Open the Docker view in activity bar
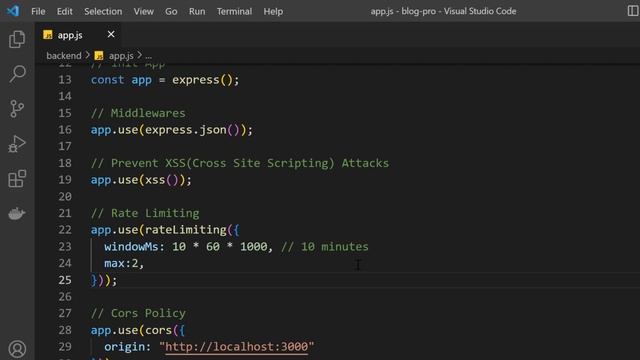This screenshot has width=640, height=360. 17,213
